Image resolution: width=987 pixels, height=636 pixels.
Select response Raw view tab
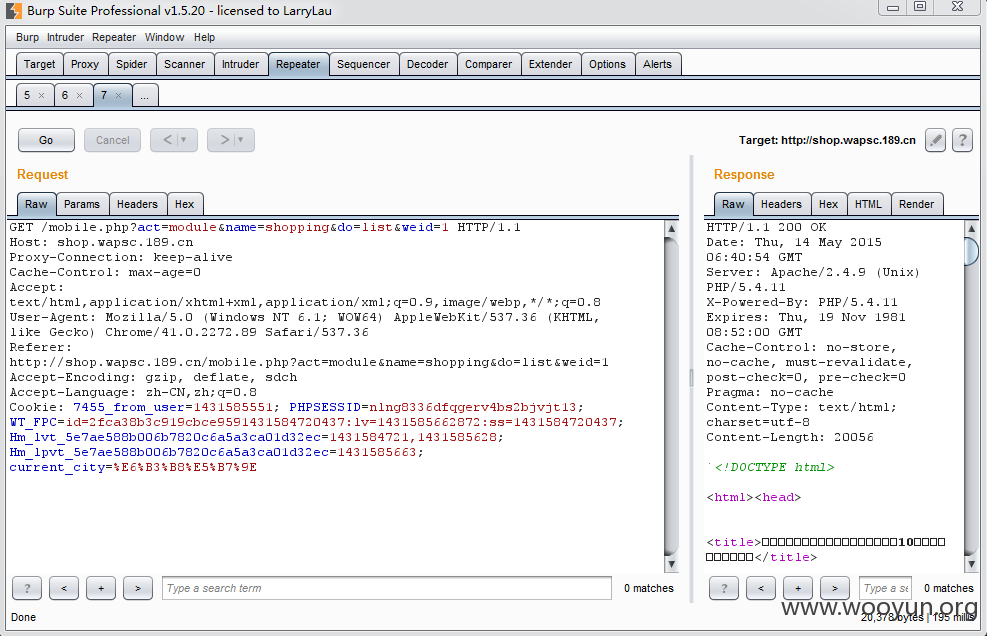[733, 204]
